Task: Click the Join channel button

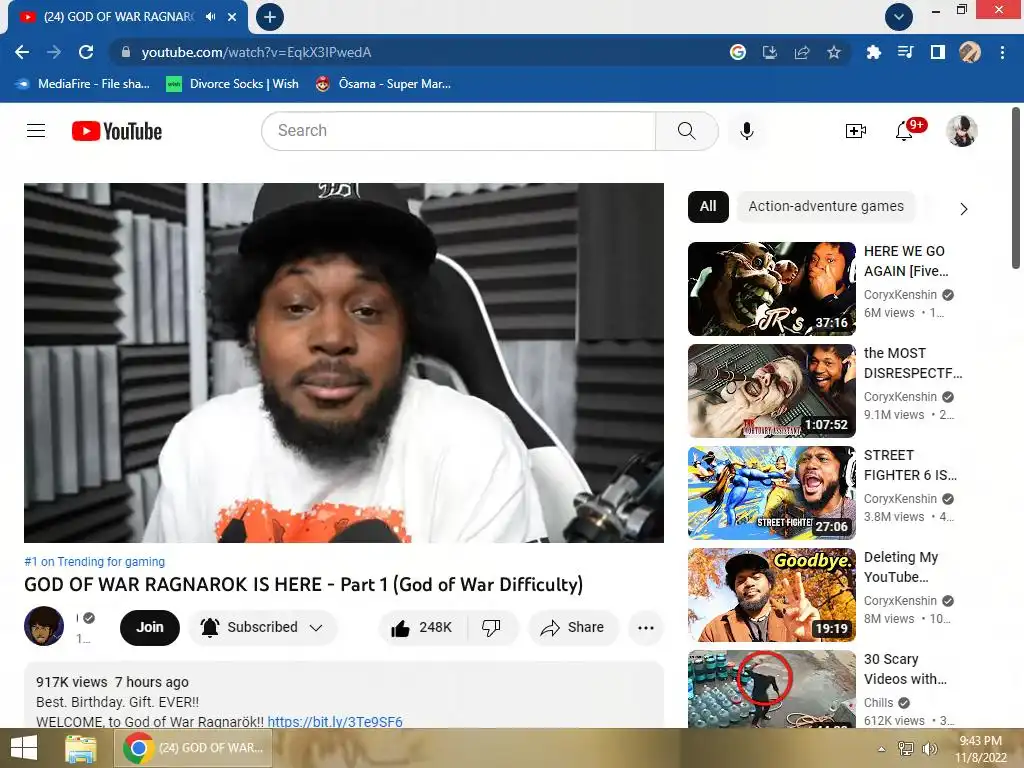Action: point(150,628)
